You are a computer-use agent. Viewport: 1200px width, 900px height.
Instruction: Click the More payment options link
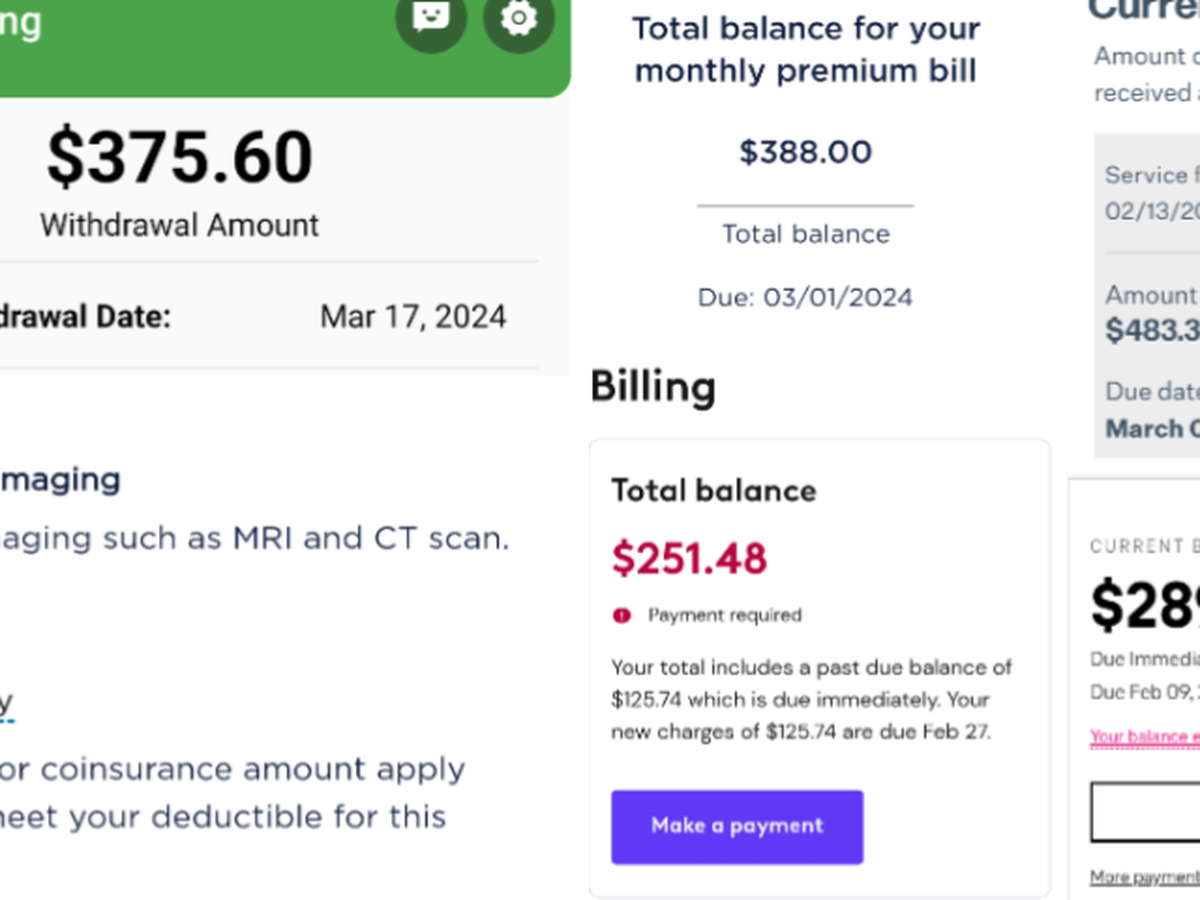tap(1144, 877)
